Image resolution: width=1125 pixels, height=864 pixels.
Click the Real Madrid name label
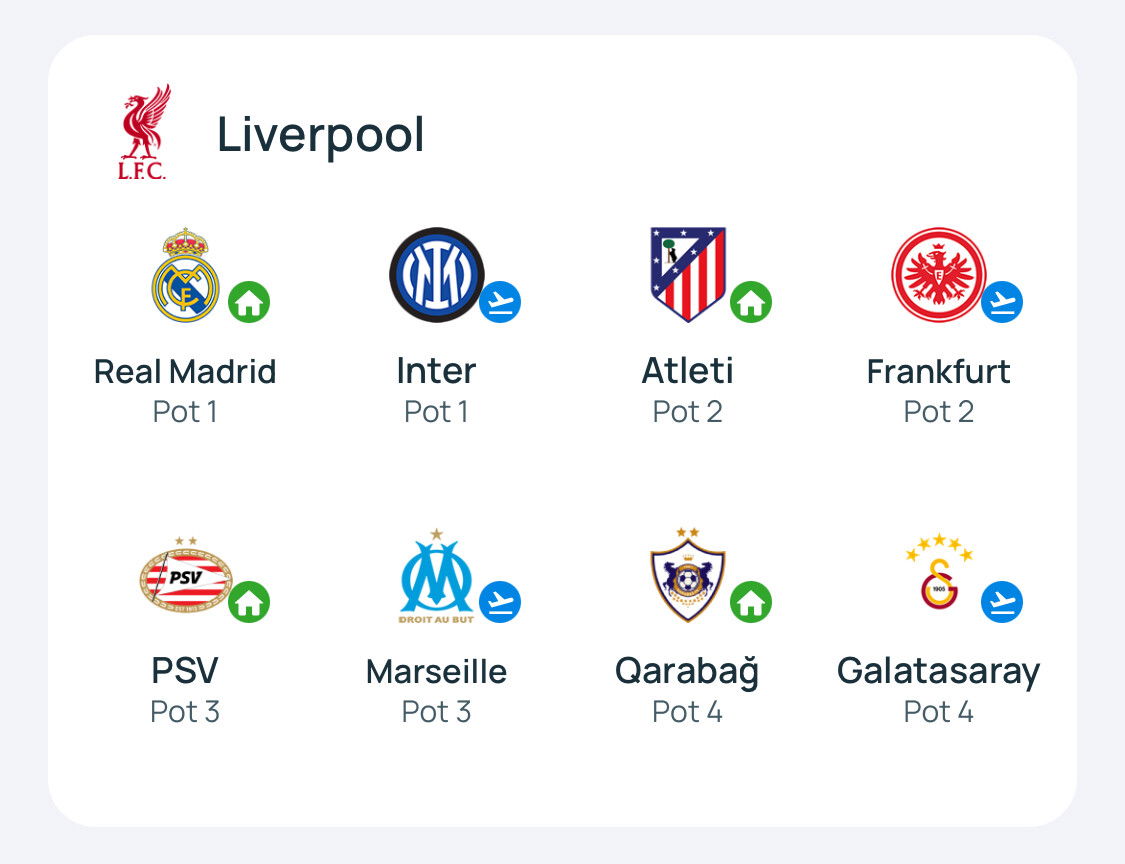click(185, 372)
